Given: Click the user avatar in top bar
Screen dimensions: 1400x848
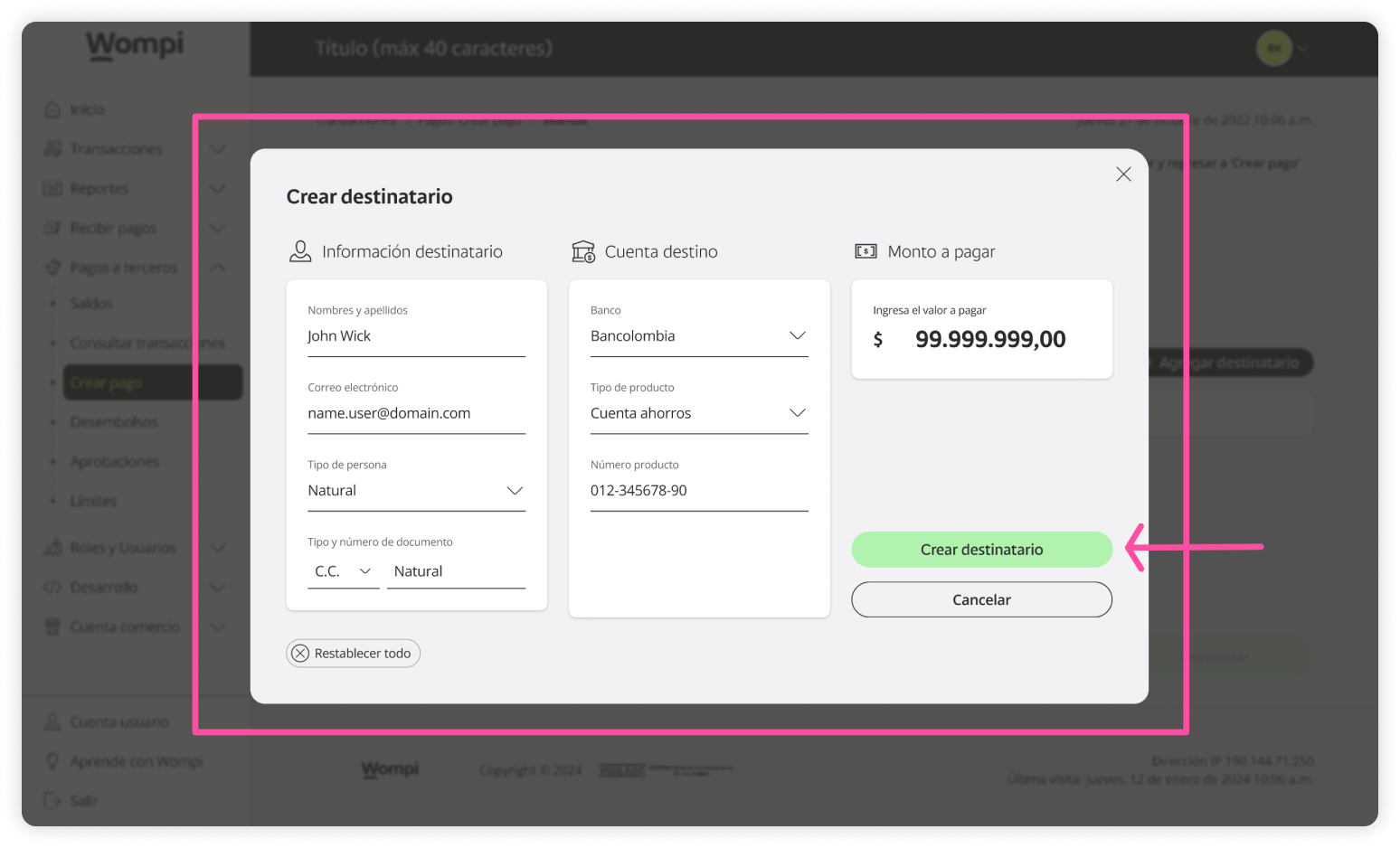Looking at the screenshot, I should tap(1273, 49).
